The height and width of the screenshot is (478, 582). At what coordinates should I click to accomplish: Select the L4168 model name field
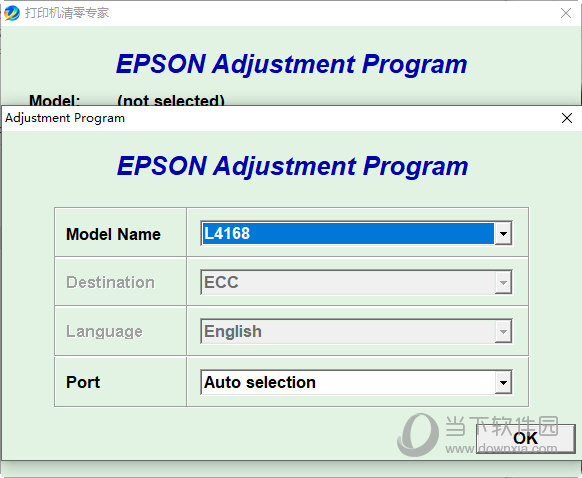click(x=356, y=233)
